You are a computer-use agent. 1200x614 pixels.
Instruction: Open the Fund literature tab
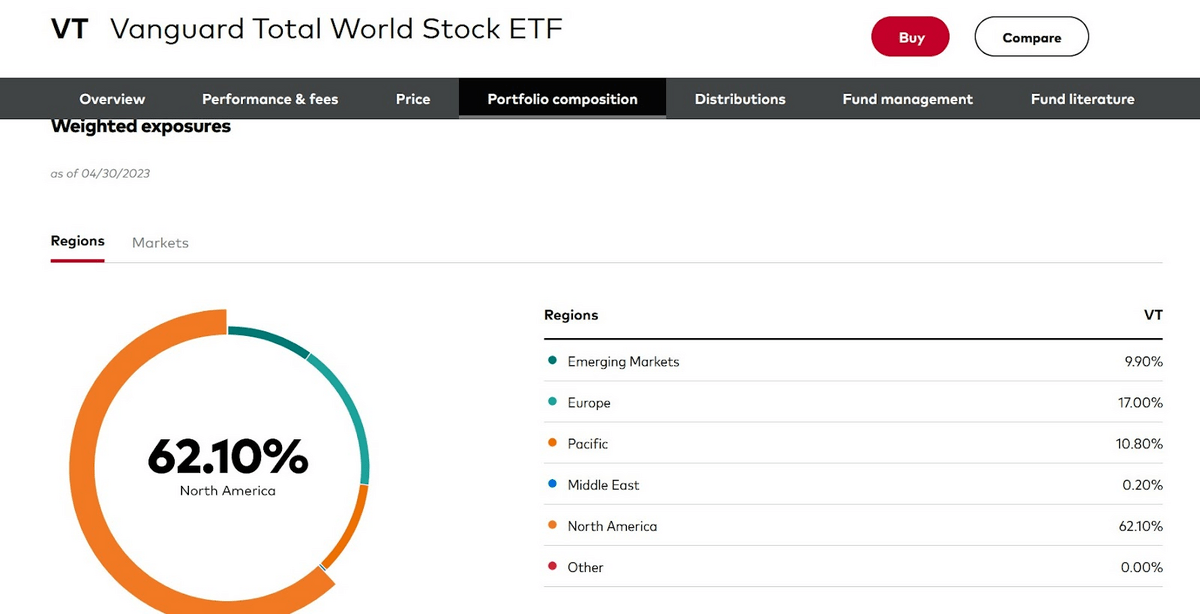click(1083, 99)
